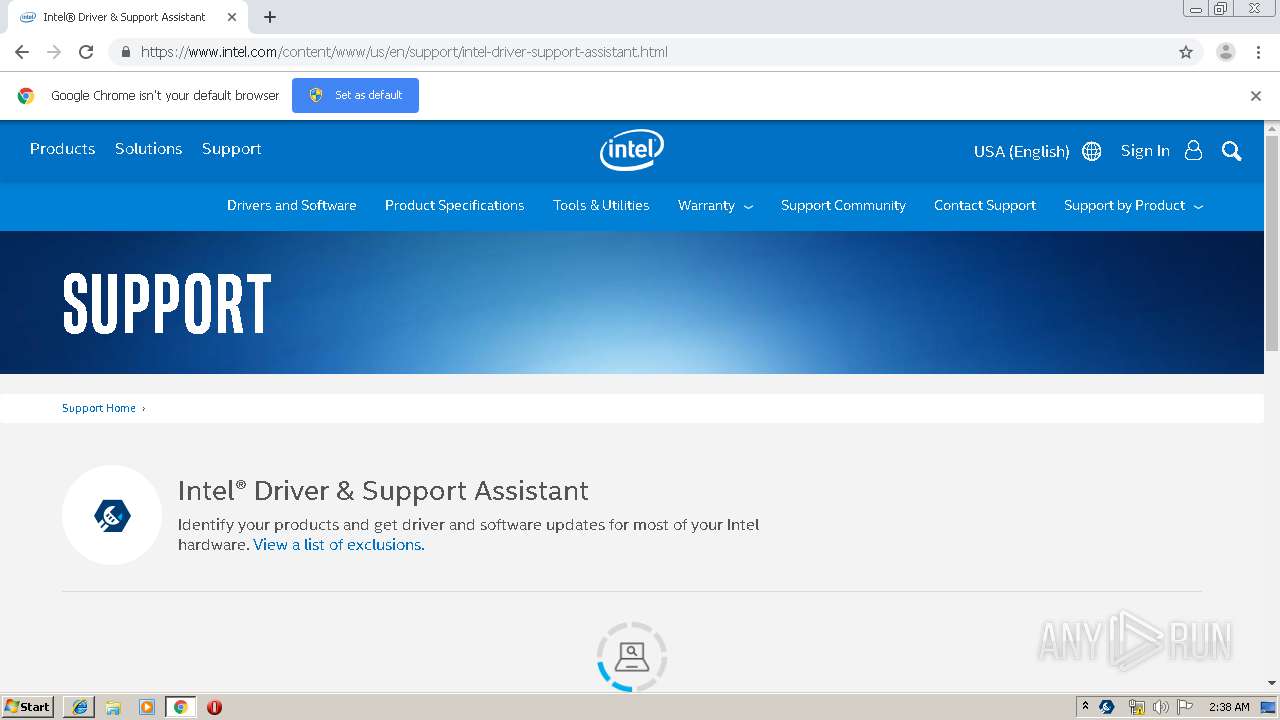Select the USA (English) region link
This screenshot has height=720, width=1280.
pyautogui.click(x=1021, y=151)
